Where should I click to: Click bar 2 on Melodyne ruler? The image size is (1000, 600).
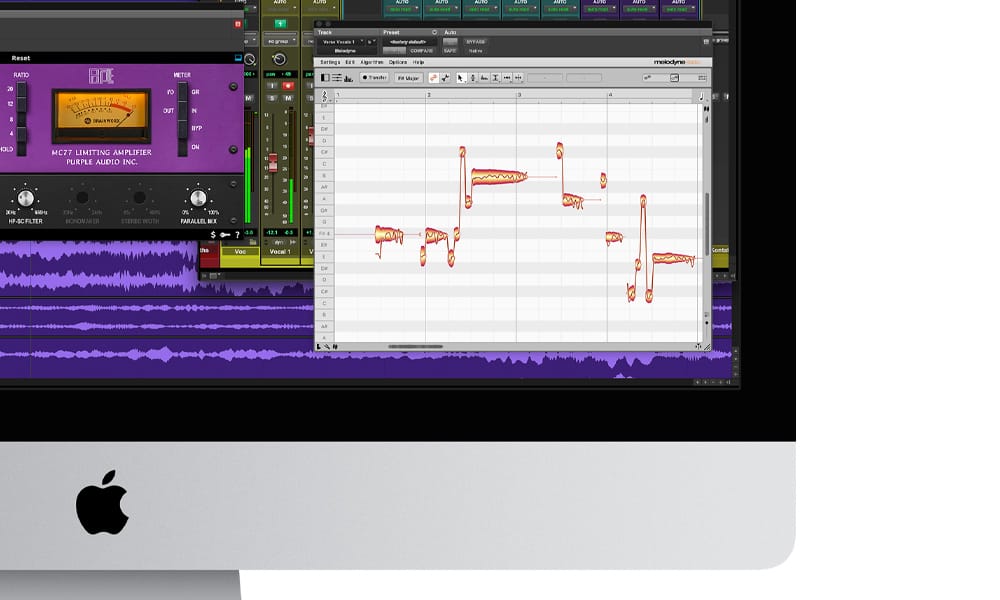(x=429, y=95)
